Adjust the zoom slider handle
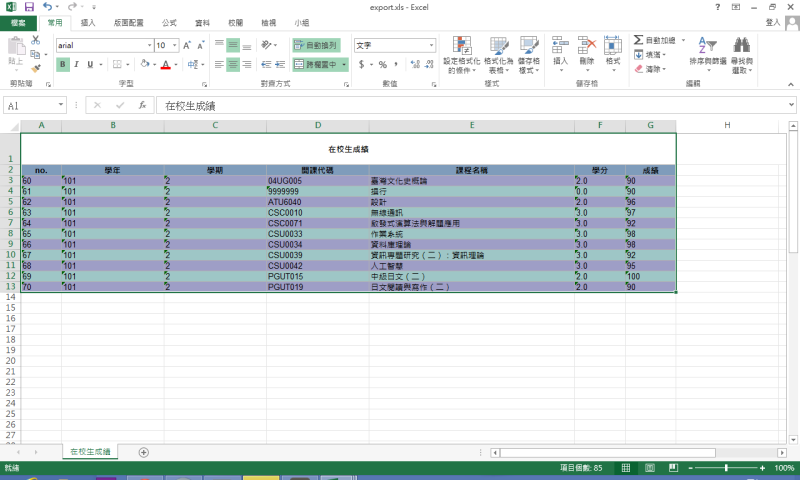 726,468
